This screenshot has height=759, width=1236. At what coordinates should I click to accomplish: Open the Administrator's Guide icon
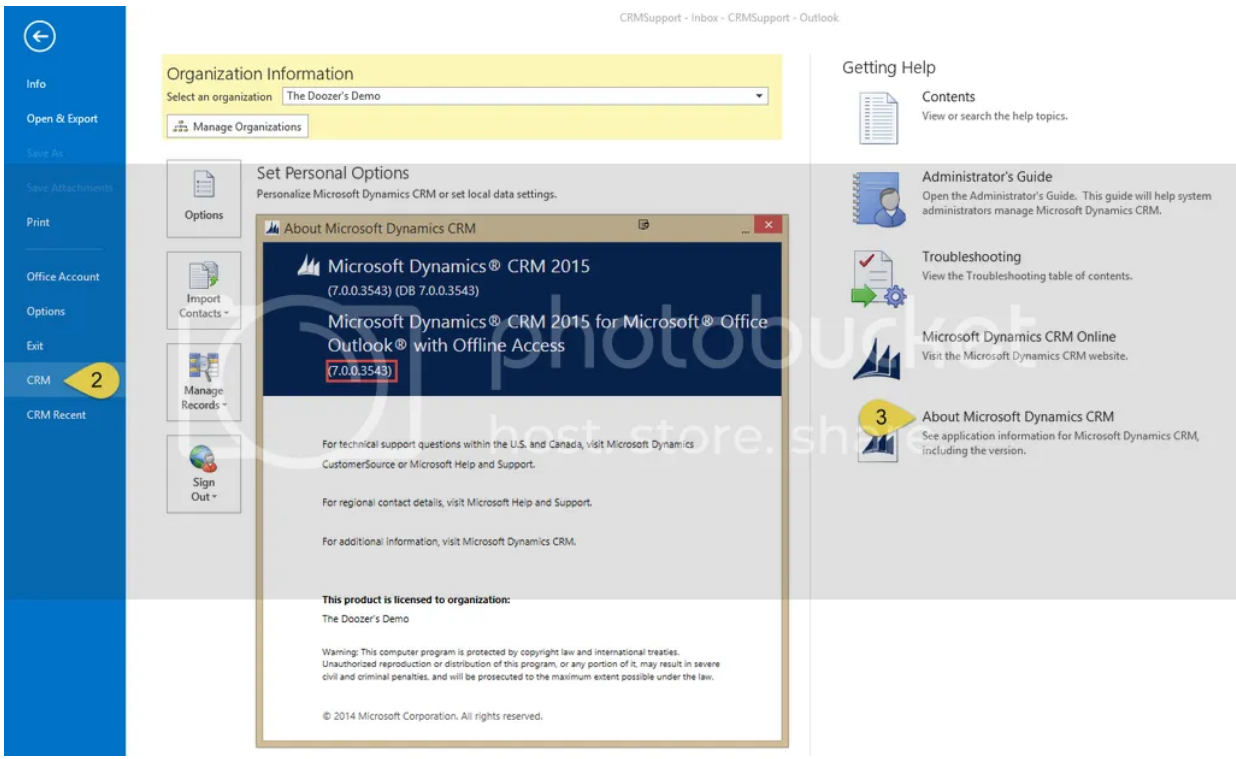(879, 198)
